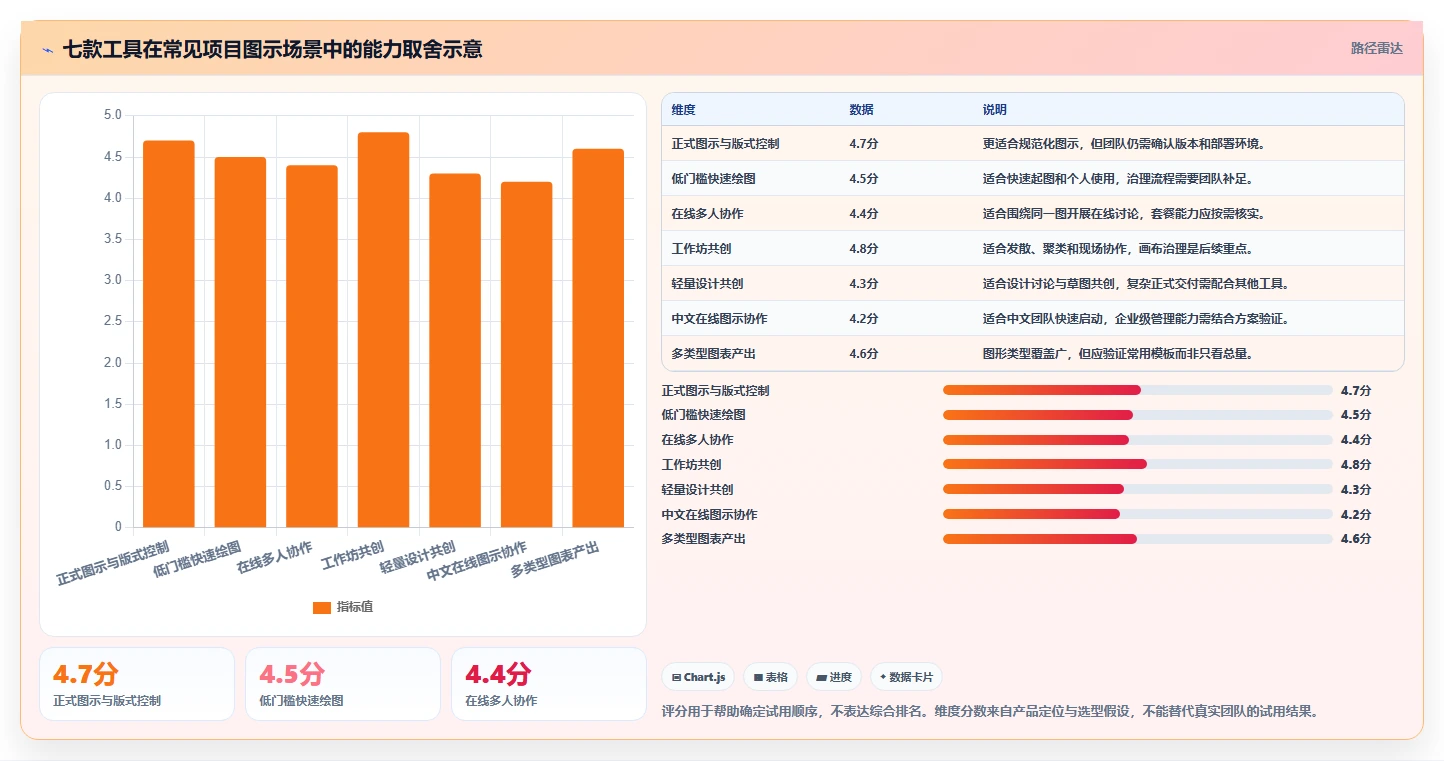The width and height of the screenshot is (1444, 761).
Task: Click the 5.0 tick on the chart's y-axis
Action: [x=112, y=116]
